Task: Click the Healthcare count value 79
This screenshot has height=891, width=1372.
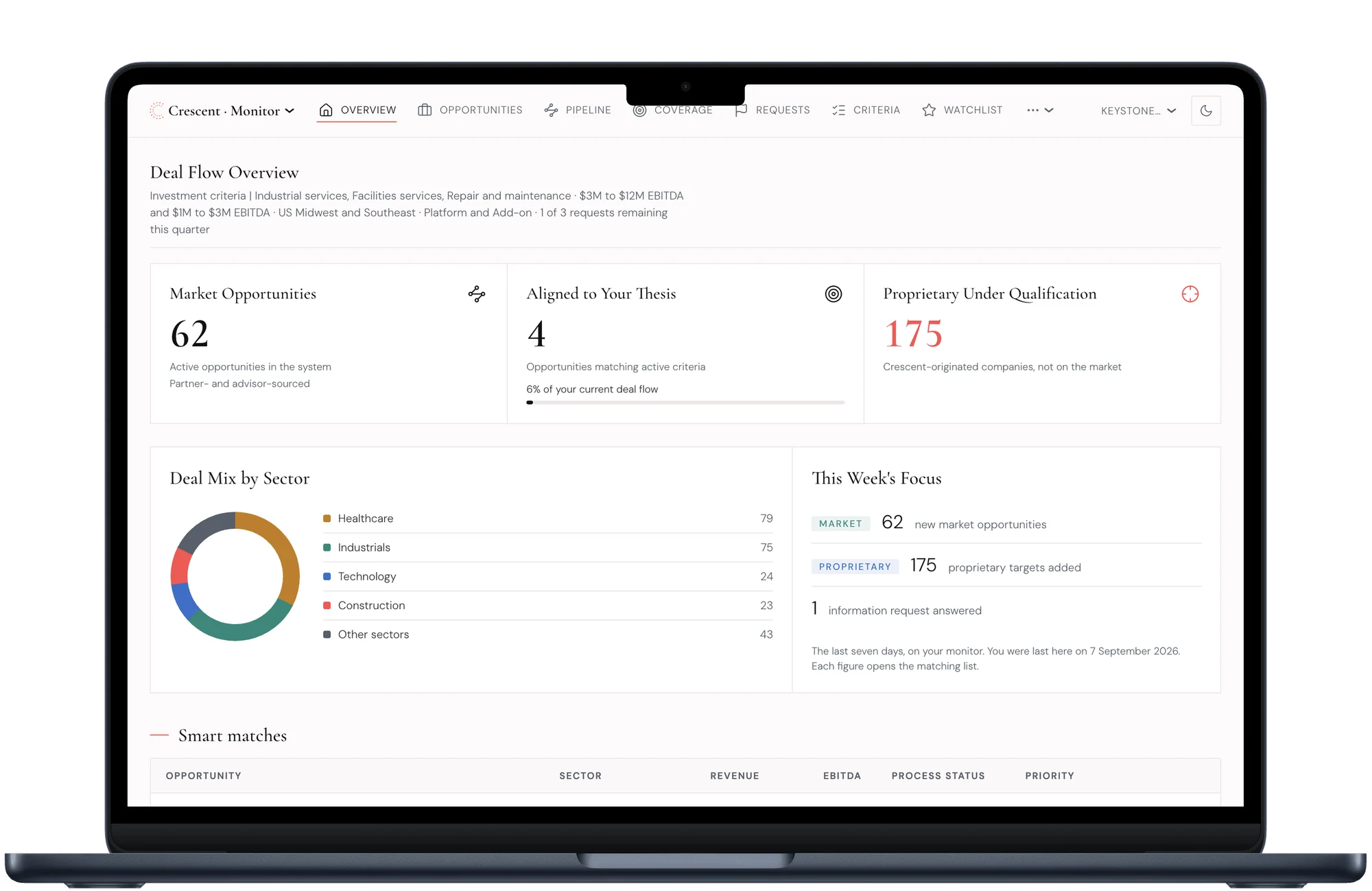Action: (x=766, y=519)
